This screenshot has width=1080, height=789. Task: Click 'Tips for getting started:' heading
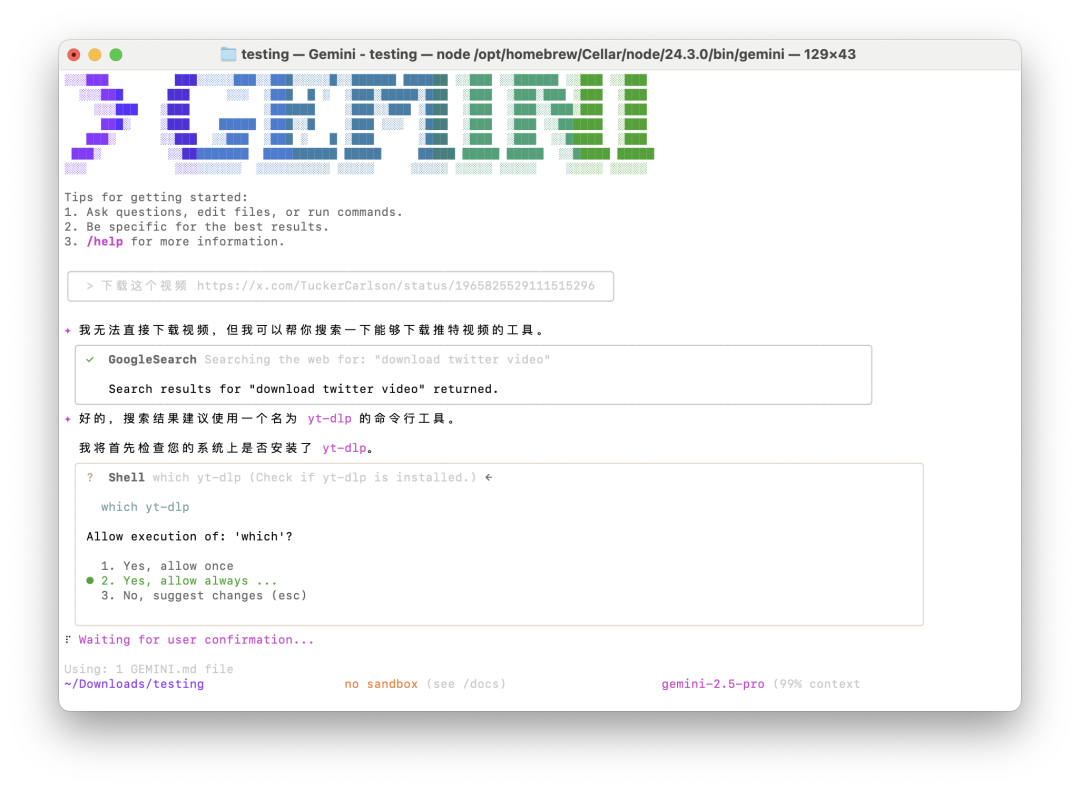tap(156, 198)
